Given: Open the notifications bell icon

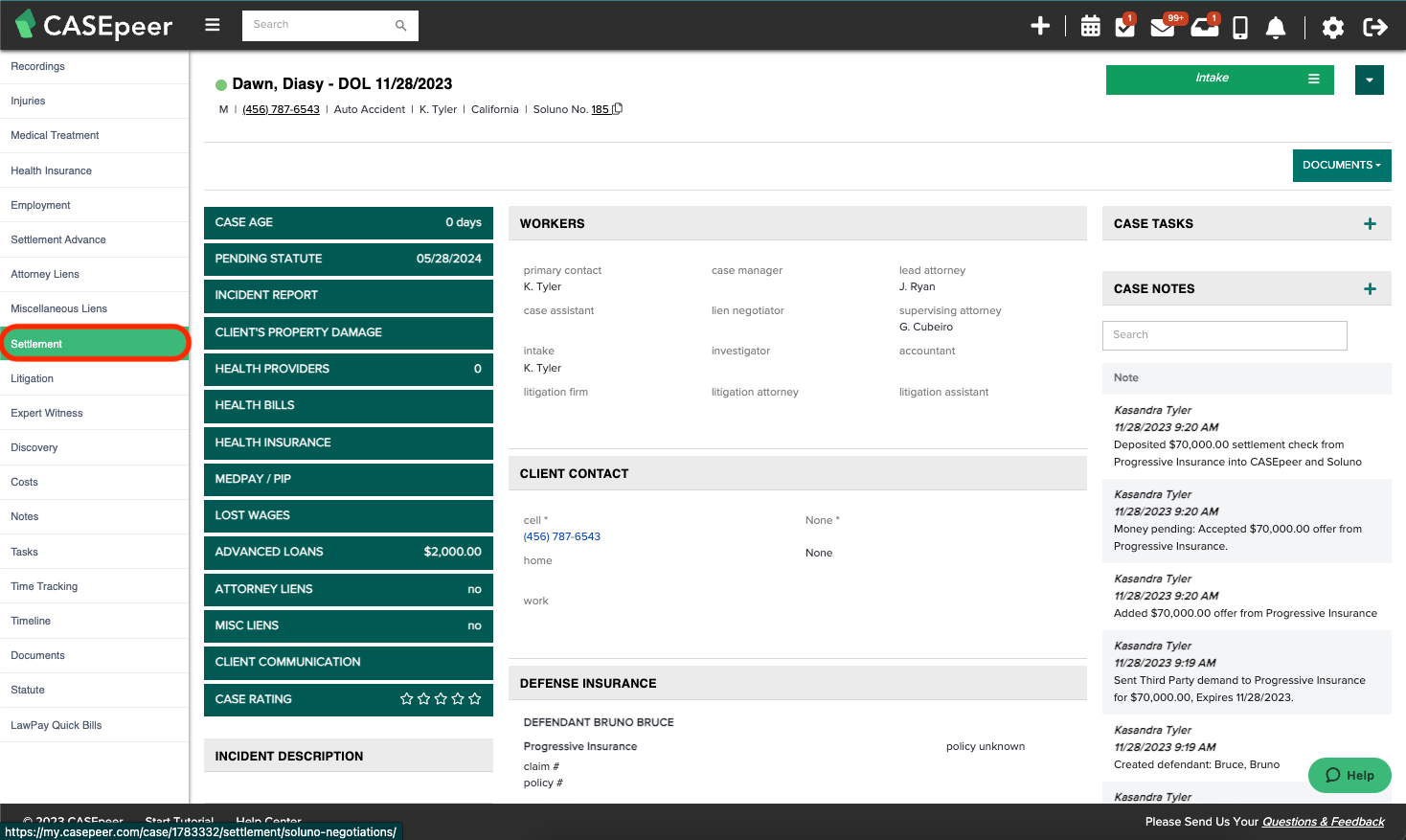Looking at the screenshot, I should pyautogui.click(x=1276, y=28).
